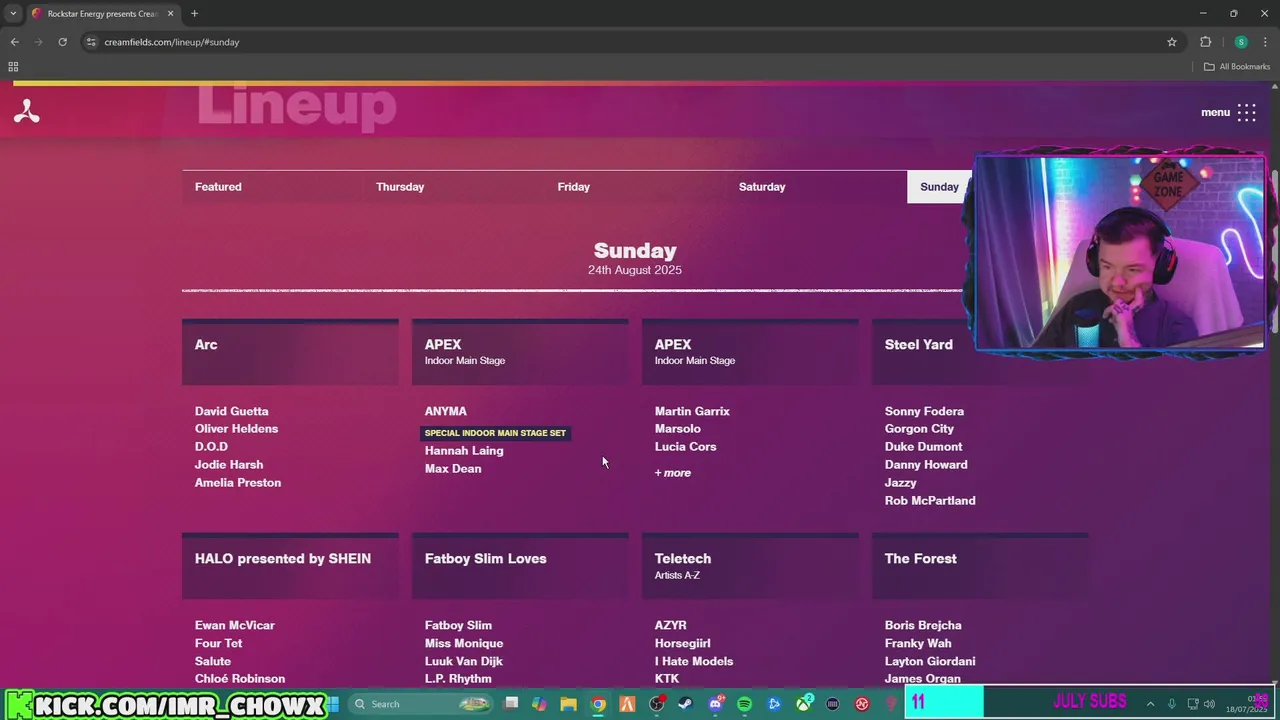
Task: Open volume control in system tray
Action: click(x=1209, y=704)
